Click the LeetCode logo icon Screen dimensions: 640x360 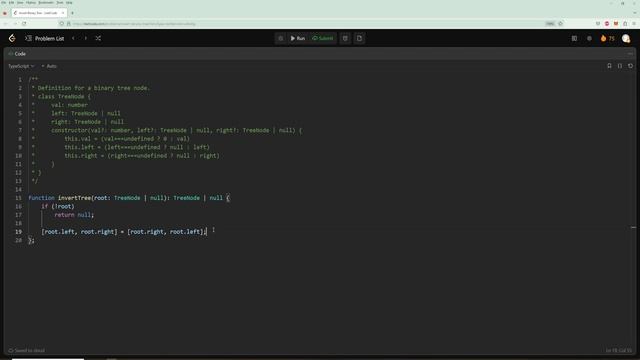point(12,38)
